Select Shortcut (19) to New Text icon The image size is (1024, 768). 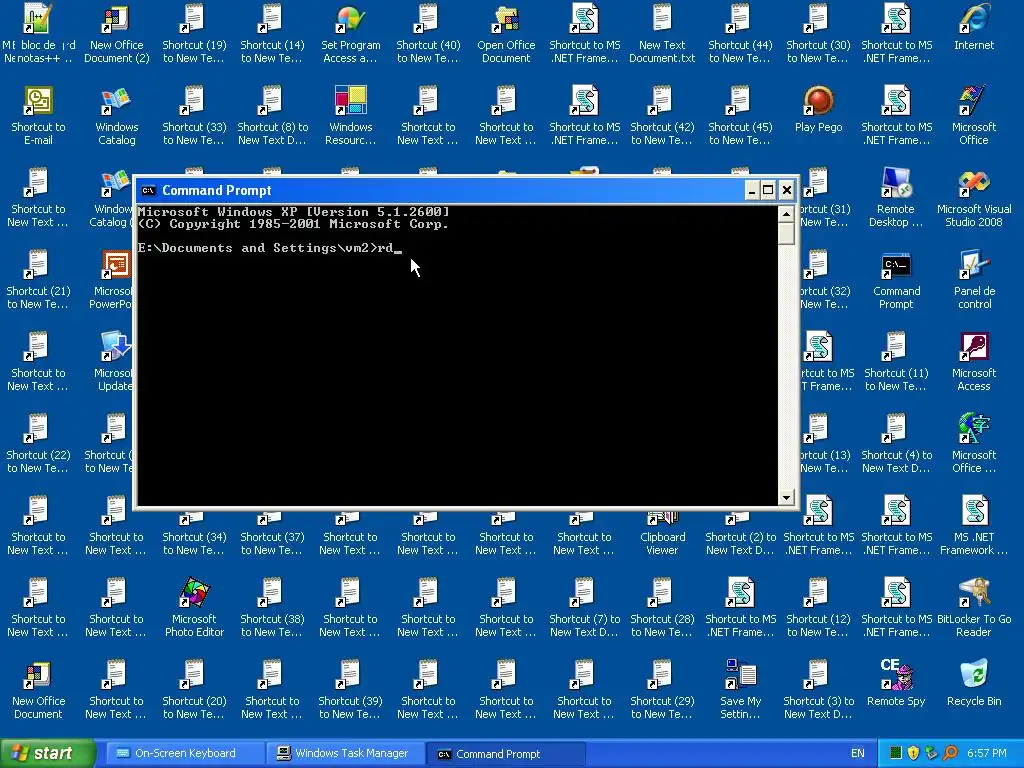194,33
